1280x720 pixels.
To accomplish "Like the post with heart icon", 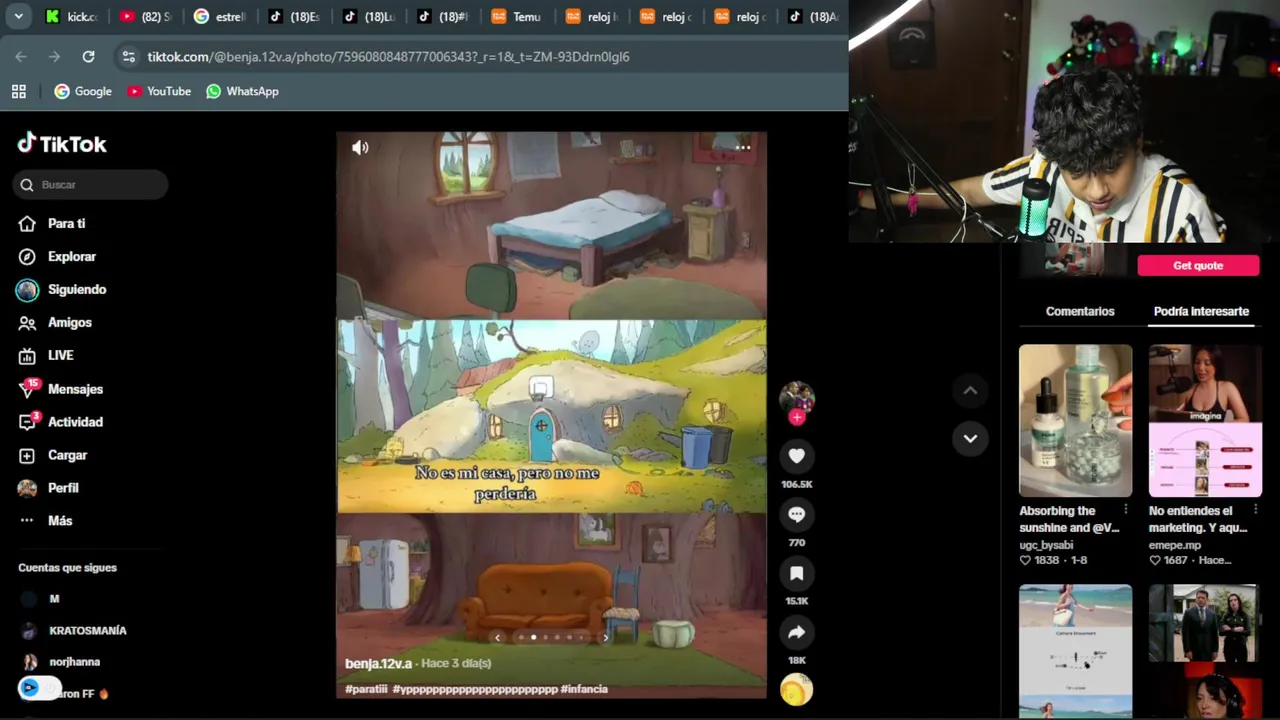I will (796, 456).
